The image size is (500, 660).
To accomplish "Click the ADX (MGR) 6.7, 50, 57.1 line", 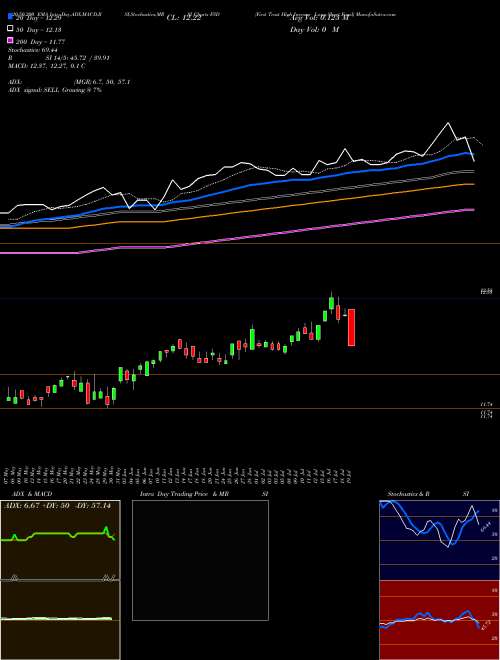I will (x=69, y=82).
